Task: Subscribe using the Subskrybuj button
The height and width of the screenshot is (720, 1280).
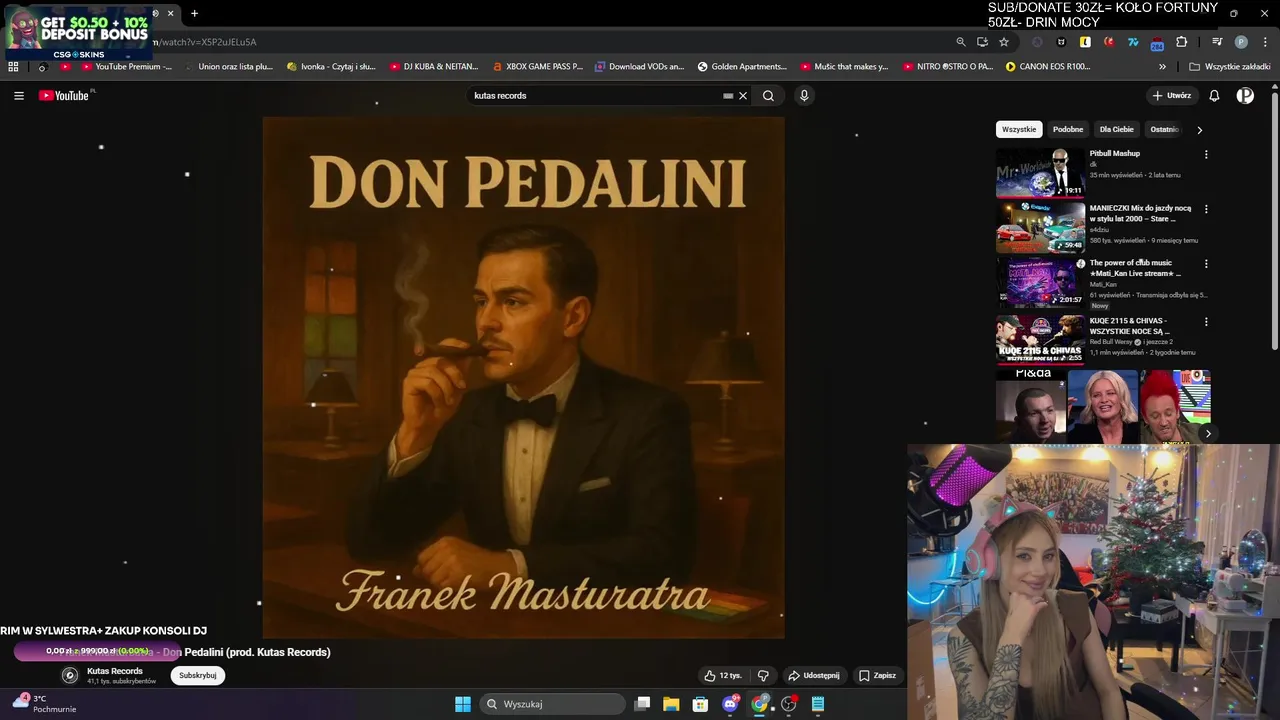Action: point(198,676)
